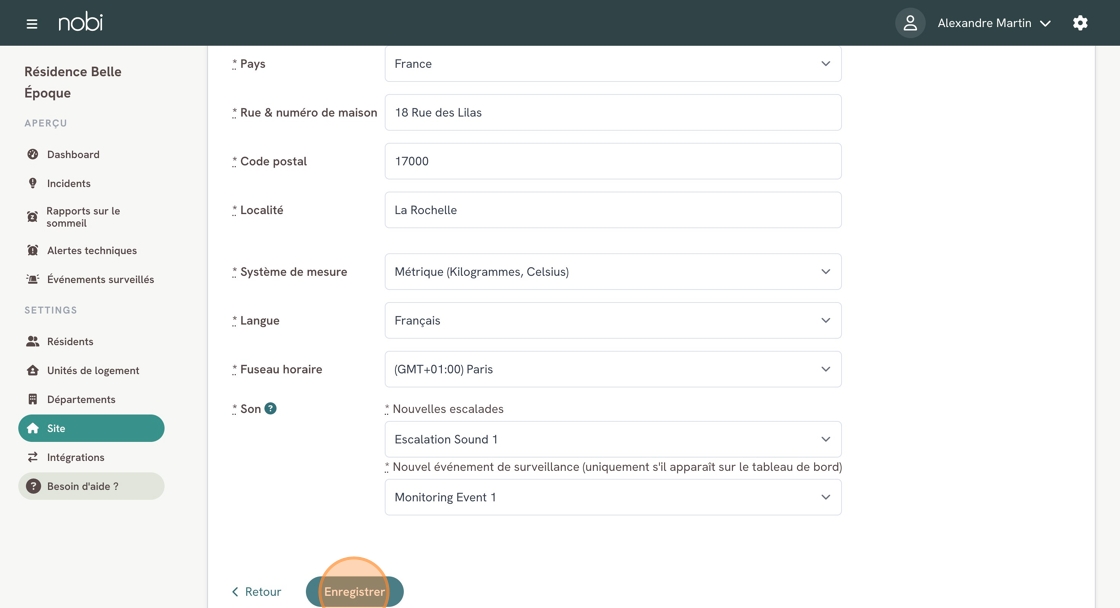
Task: Open Unités de logement menu item
Action: coord(92,370)
